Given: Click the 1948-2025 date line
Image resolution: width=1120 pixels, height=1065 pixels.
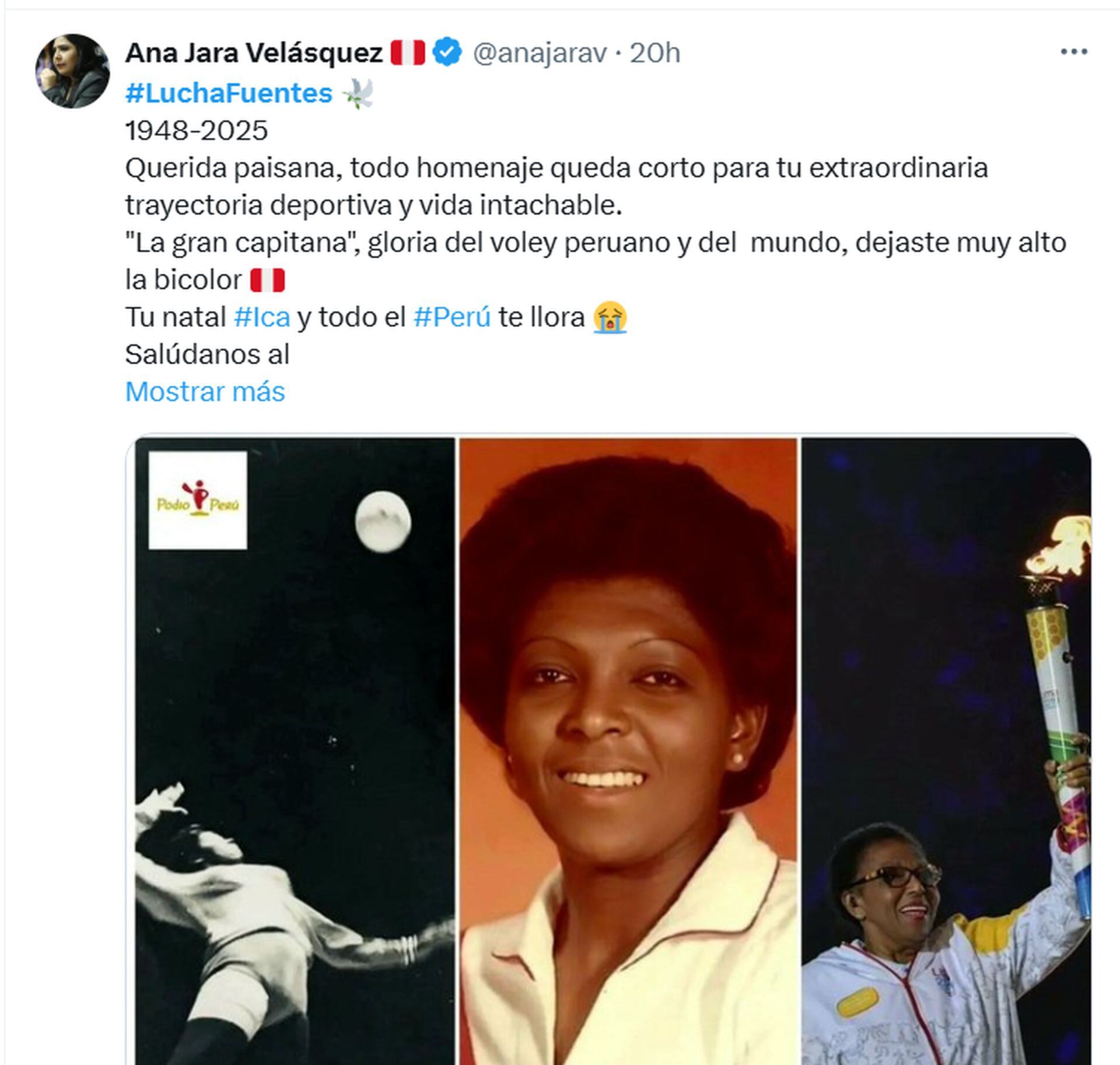Looking at the screenshot, I should click(197, 130).
